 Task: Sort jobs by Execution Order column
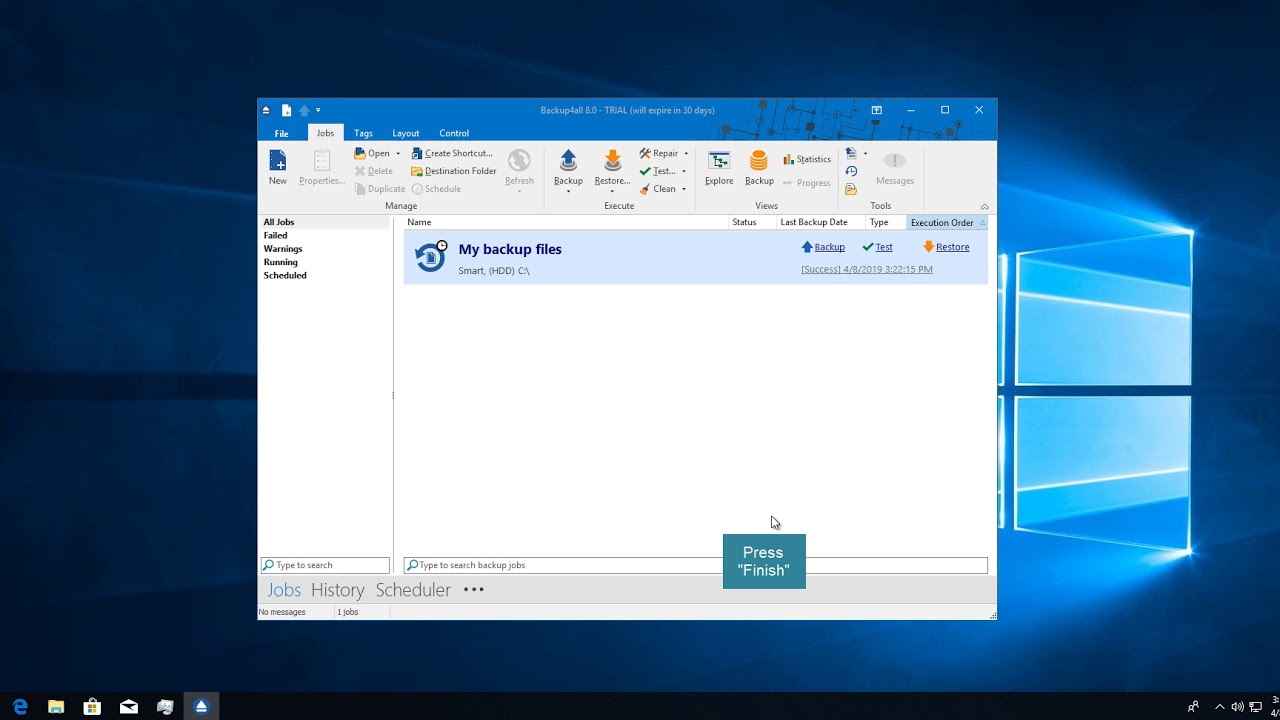point(943,222)
